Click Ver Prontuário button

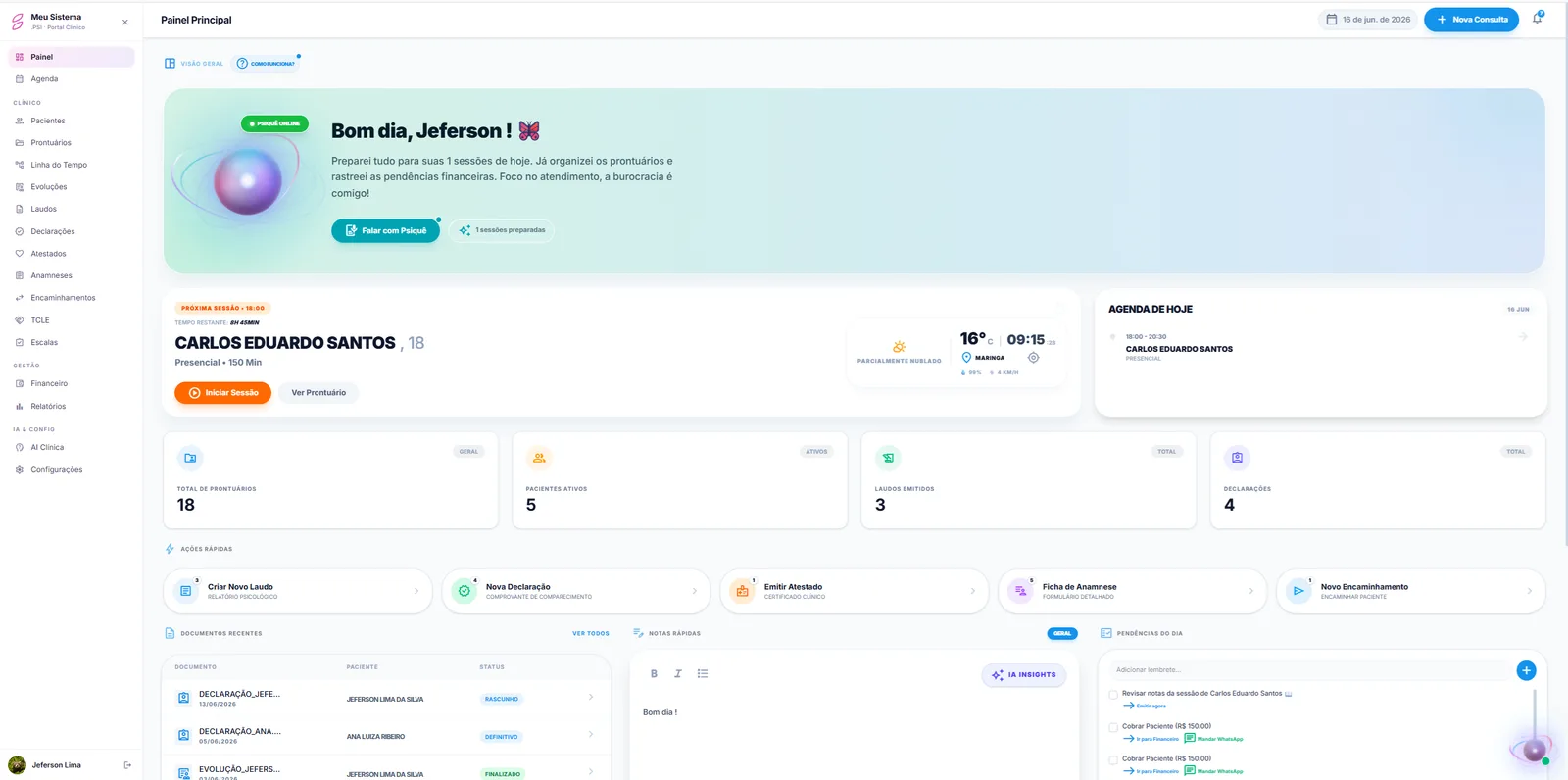click(318, 393)
